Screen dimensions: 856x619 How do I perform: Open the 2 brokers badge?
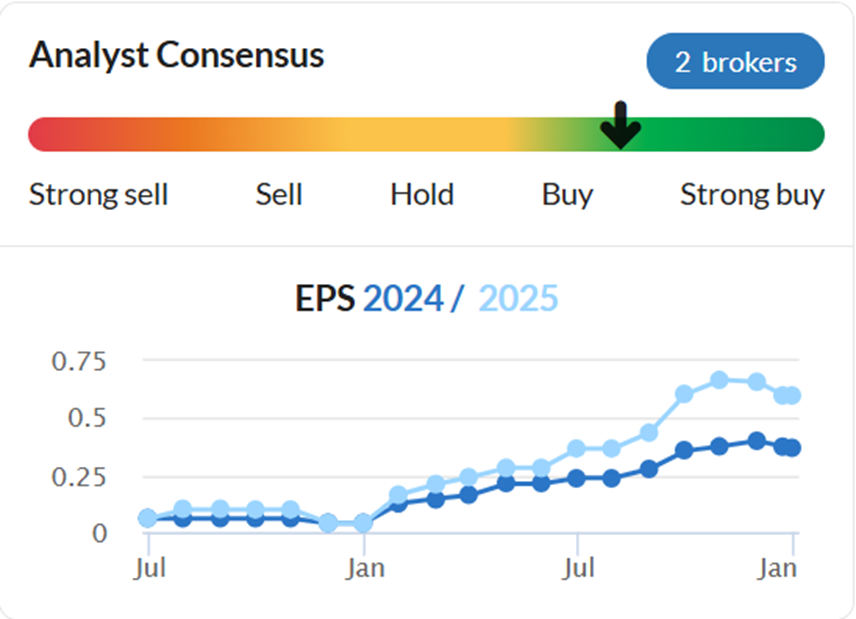point(735,62)
